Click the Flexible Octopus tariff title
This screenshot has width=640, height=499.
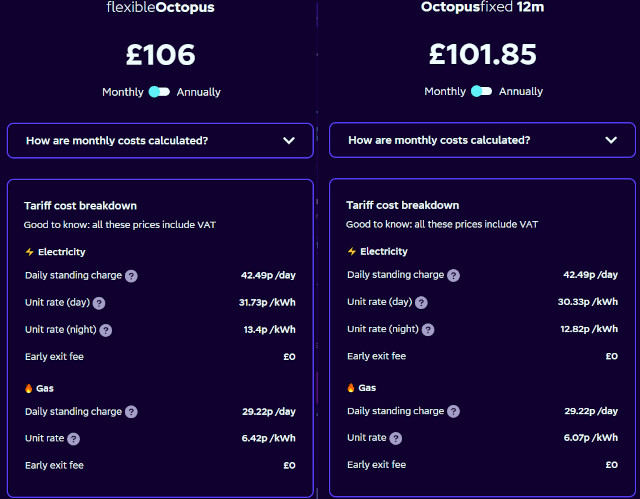pyautogui.click(x=160, y=8)
